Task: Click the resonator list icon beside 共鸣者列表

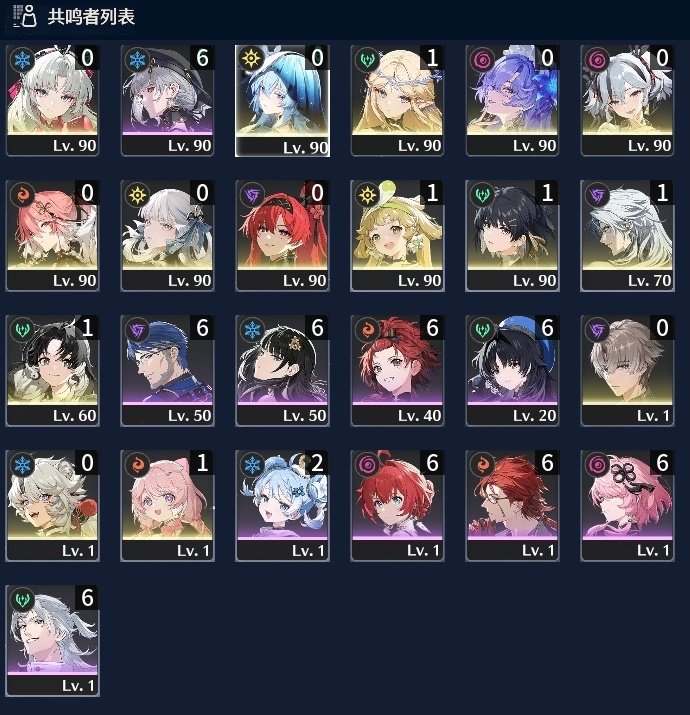Action: pos(25,16)
